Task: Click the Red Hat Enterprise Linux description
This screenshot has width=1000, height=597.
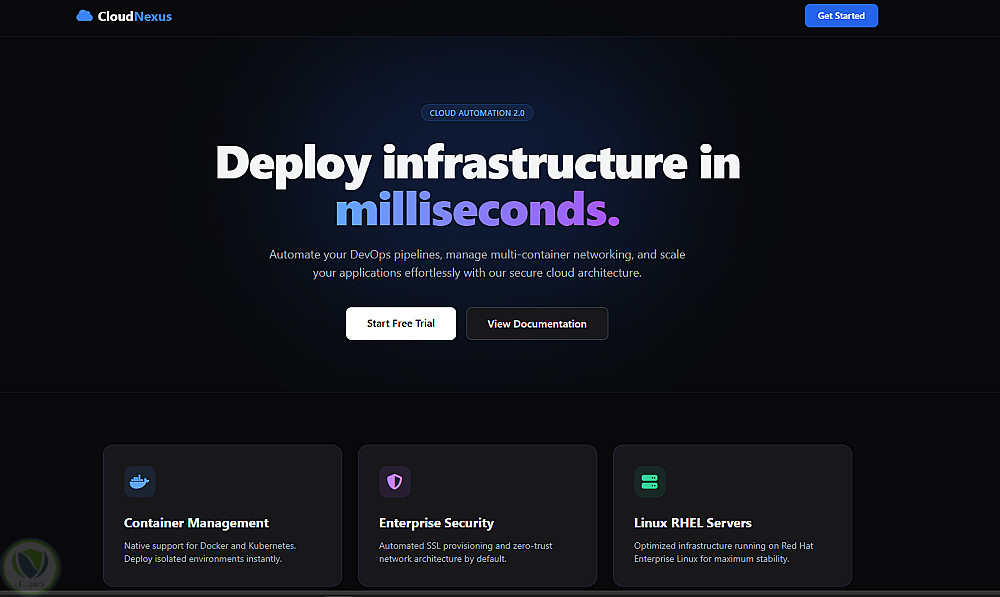Action: [x=723, y=552]
